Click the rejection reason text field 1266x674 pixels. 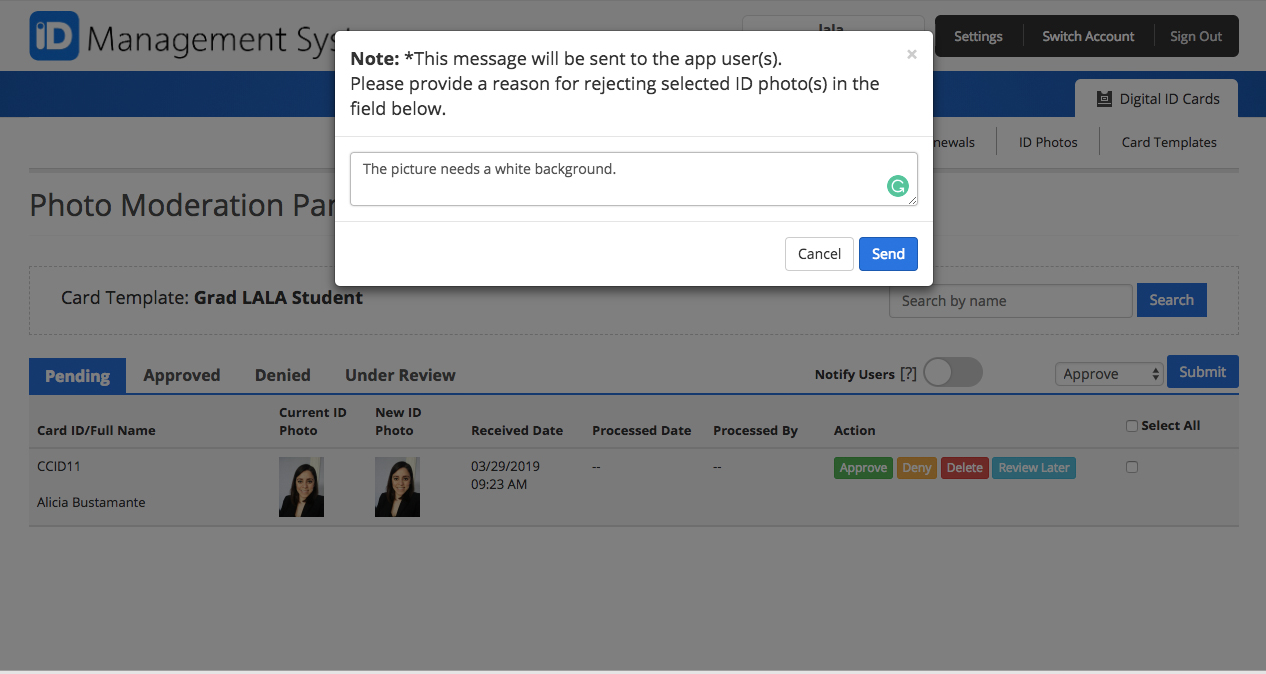[x=634, y=179]
